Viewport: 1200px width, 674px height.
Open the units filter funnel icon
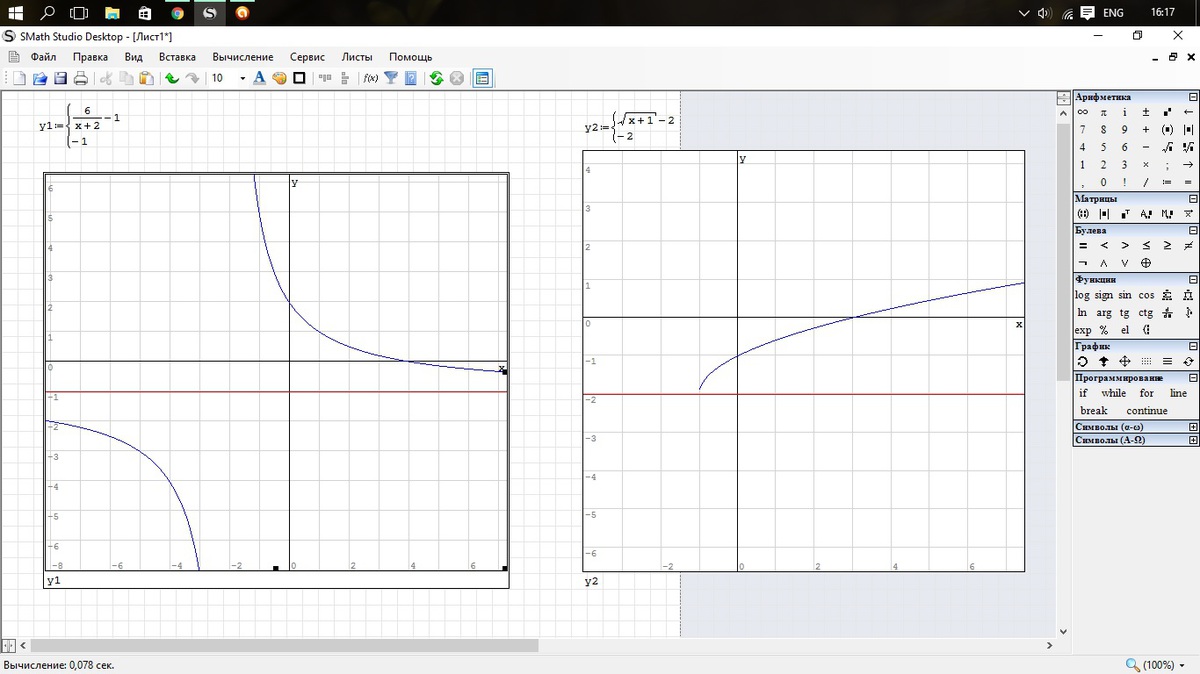(x=390, y=78)
